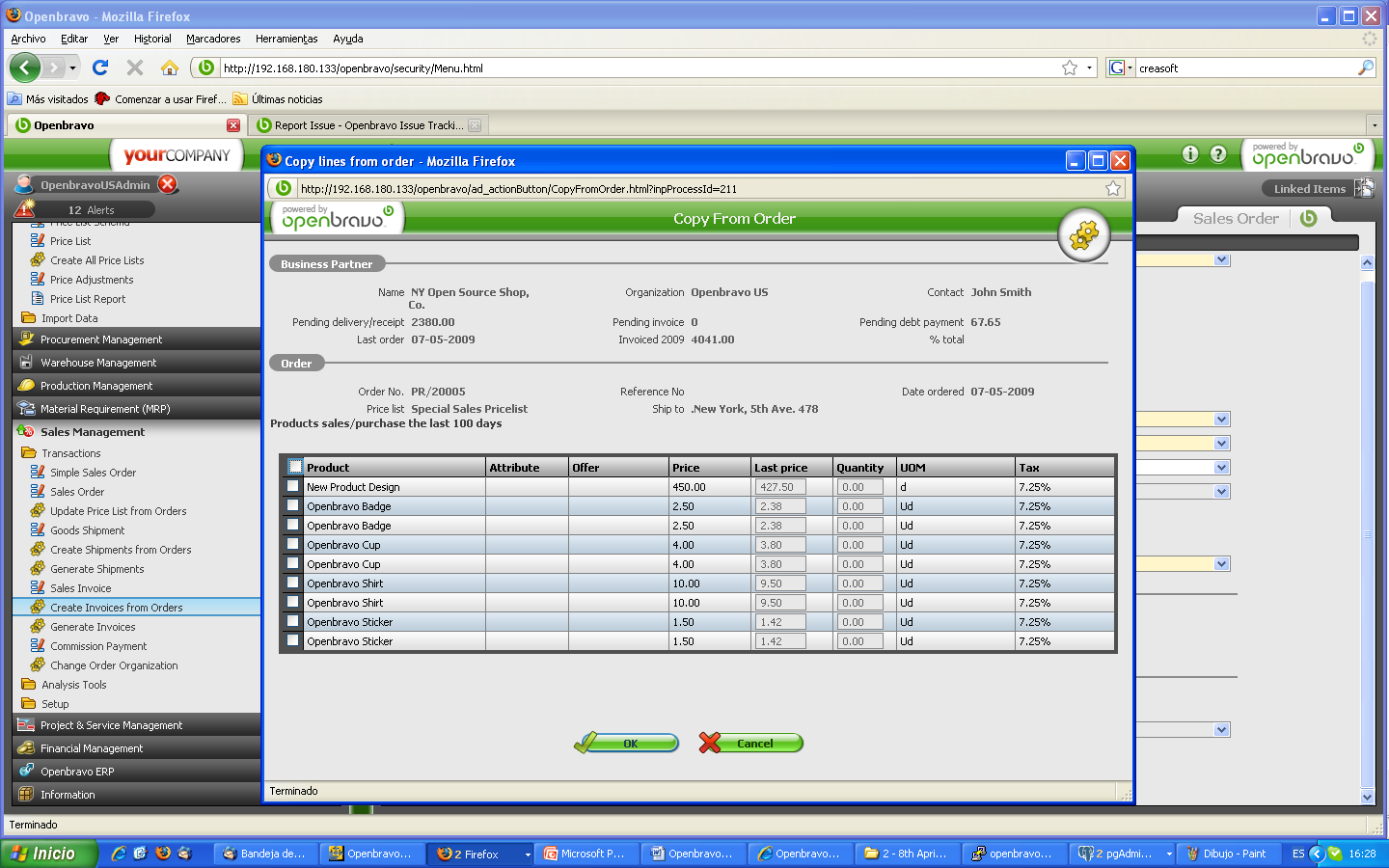The image size is (1389, 868).
Task: Select the first Openbravo Shirt row checkbox
Action: 293,583
